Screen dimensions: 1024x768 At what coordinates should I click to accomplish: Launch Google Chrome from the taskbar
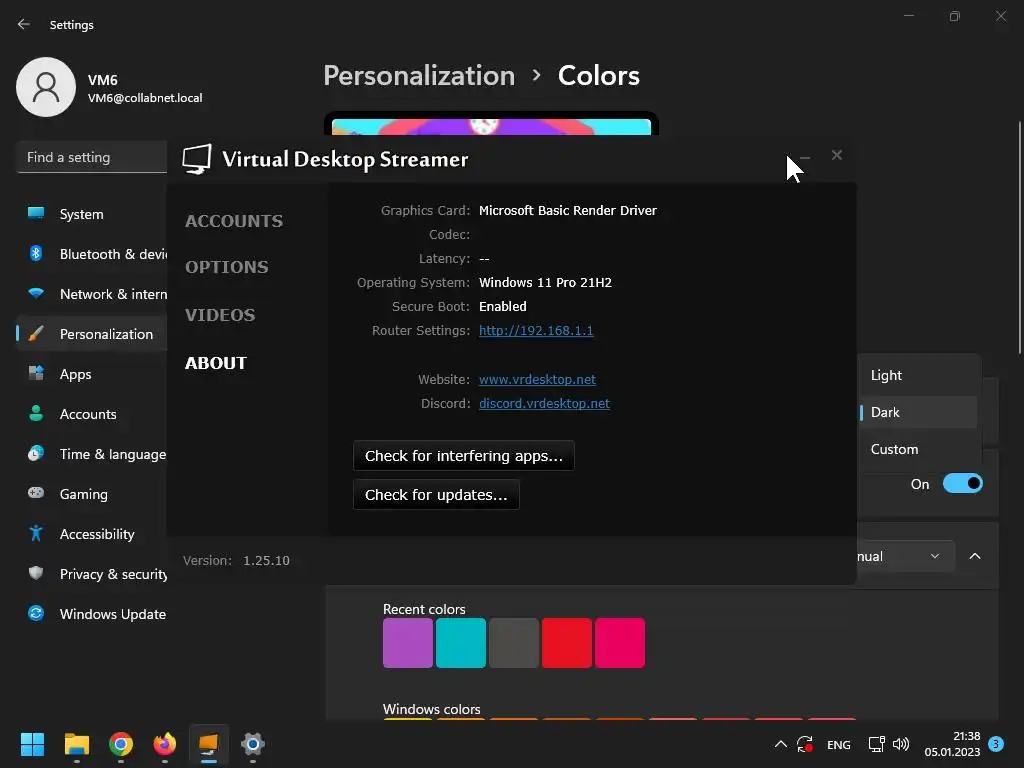(x=121, y=744)
